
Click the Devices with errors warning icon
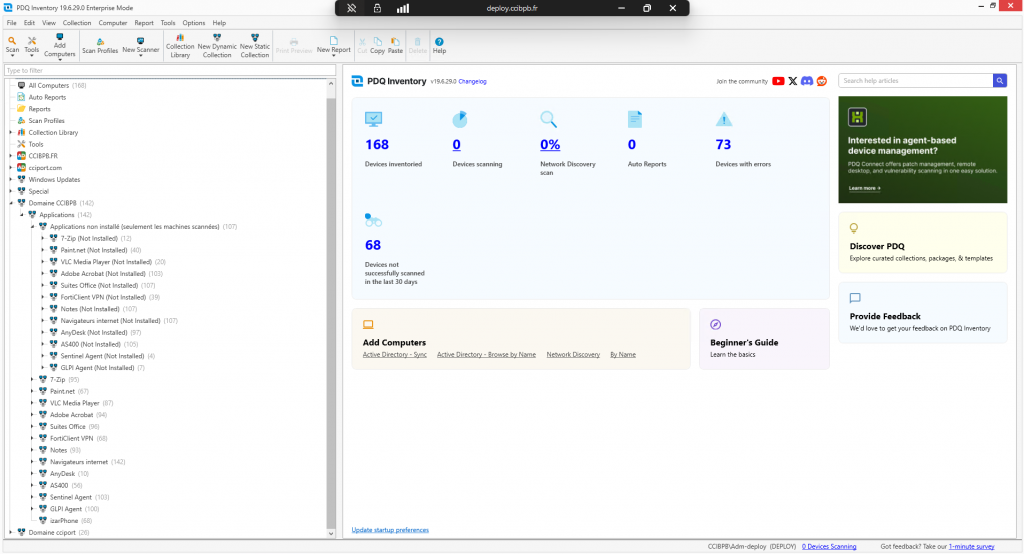[x=724, y=119]
